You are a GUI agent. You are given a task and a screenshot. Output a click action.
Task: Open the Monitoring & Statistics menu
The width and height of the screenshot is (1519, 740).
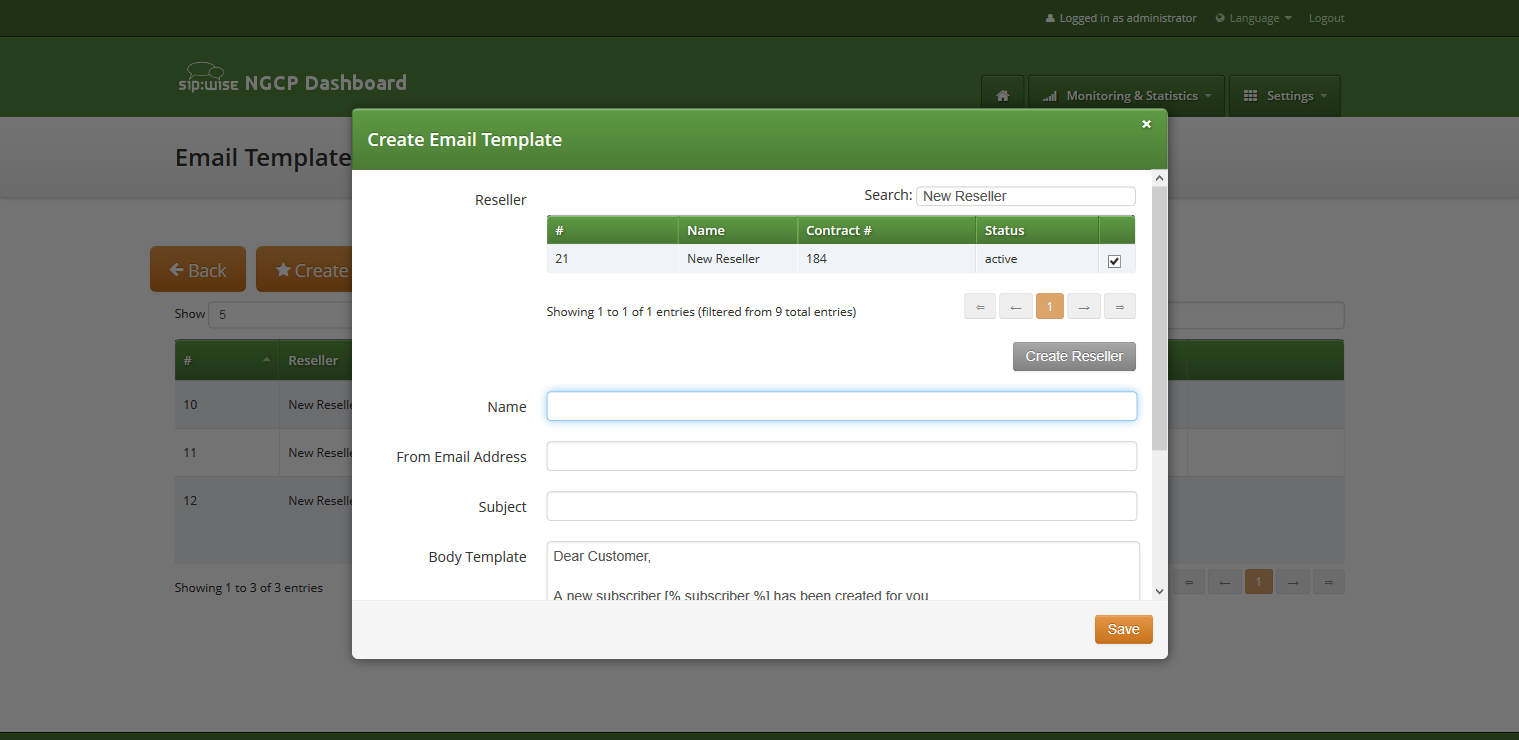(x=1126, y=95)
